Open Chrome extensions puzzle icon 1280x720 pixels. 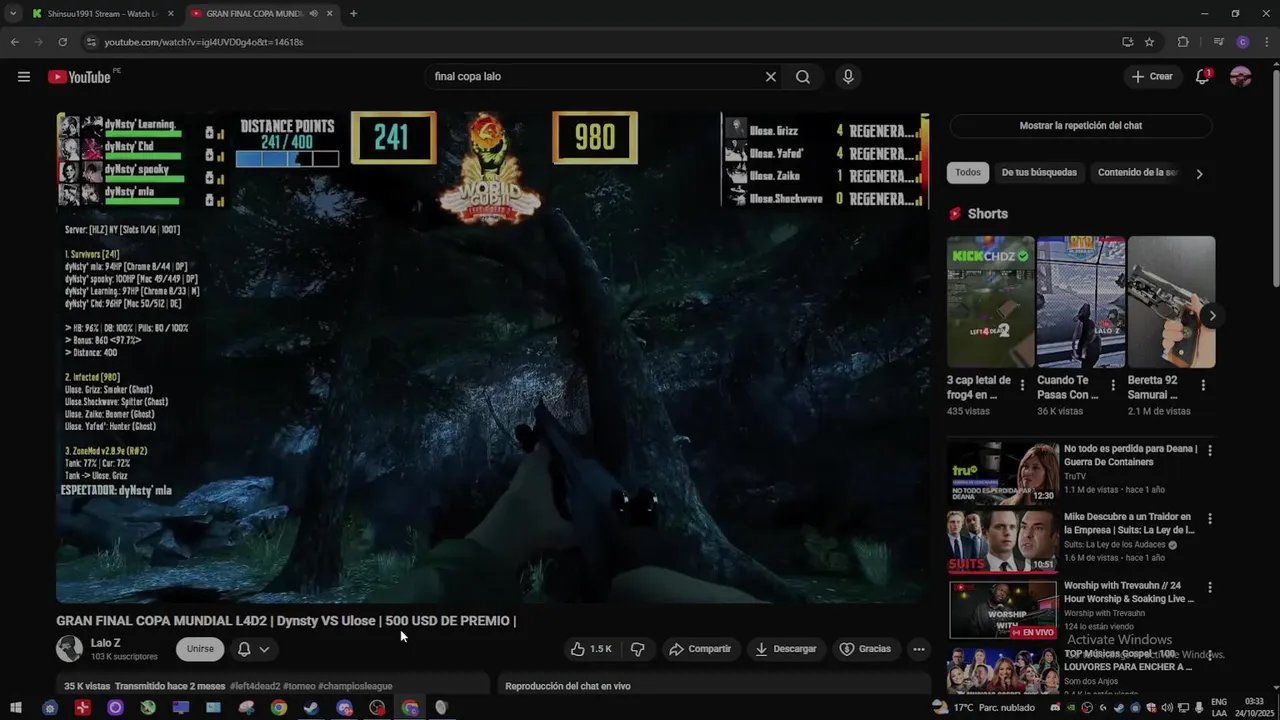click(x=1183, y=42)
